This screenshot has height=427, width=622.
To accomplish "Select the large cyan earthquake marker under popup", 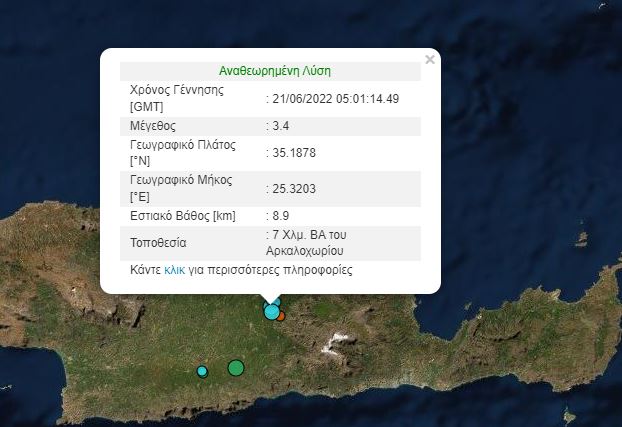I will coord(271,312).
